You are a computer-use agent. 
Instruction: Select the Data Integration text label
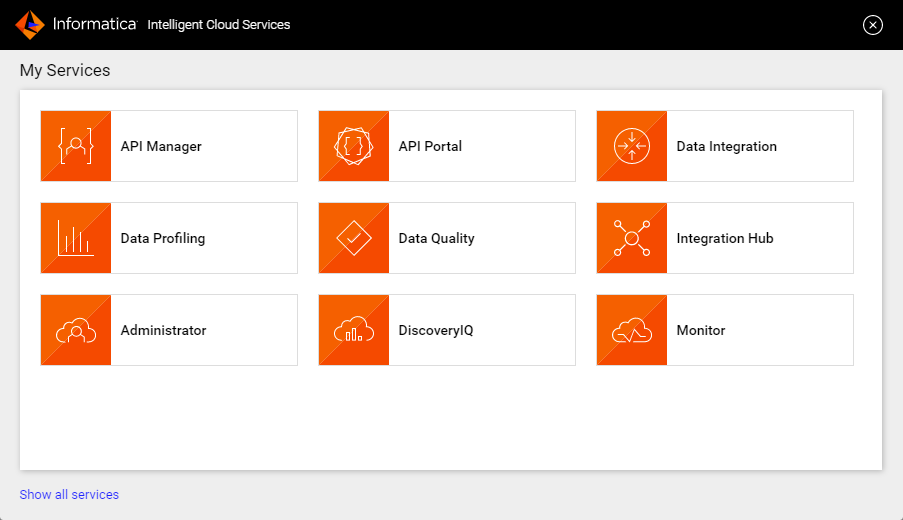click(x=726, y=146)
